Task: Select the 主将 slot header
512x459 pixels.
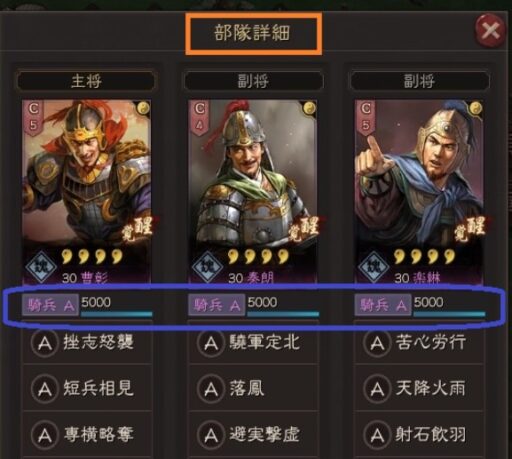Action: tap(86, 81)
